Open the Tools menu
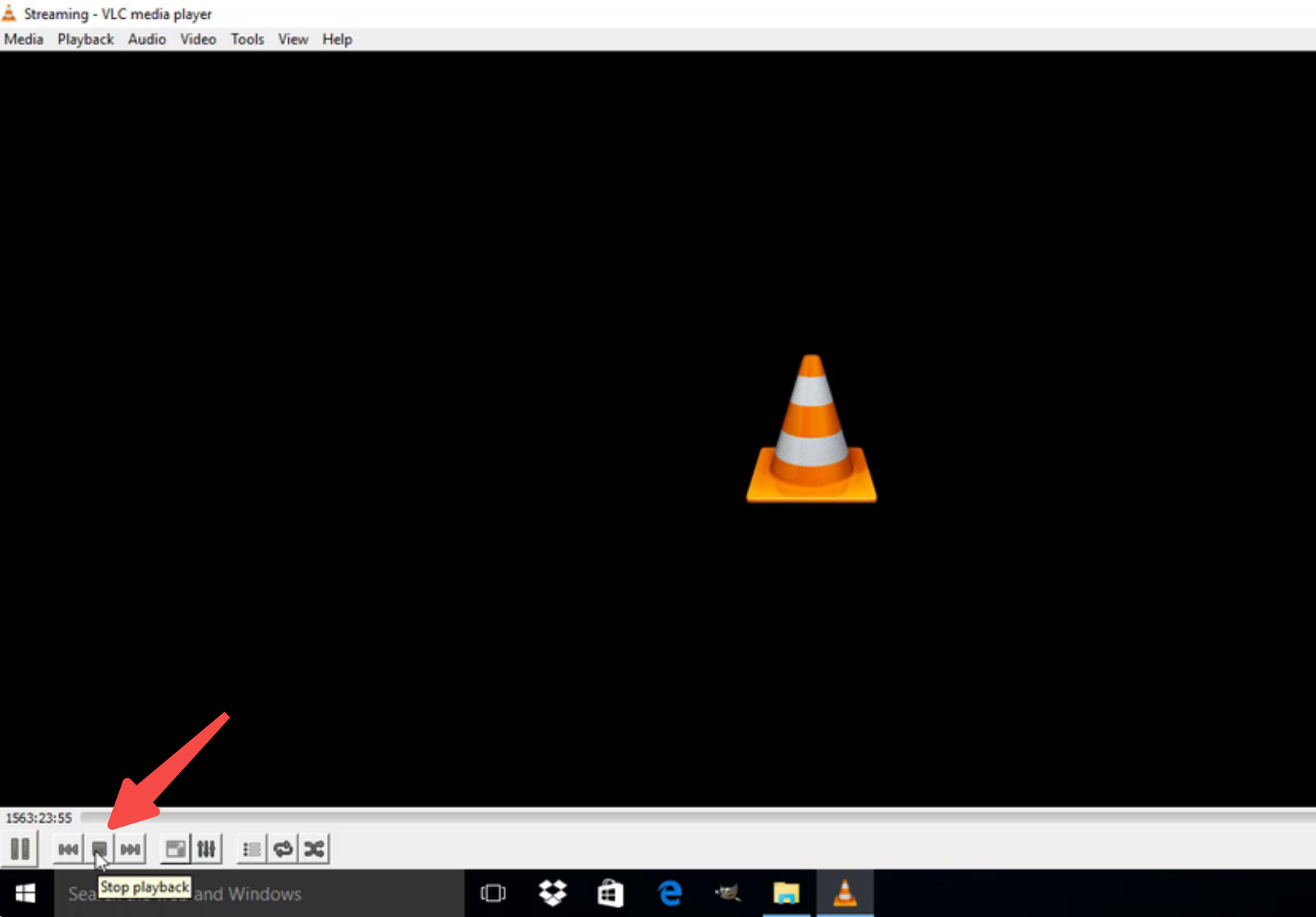This screenshot has height=917, width=1316. 247,39
